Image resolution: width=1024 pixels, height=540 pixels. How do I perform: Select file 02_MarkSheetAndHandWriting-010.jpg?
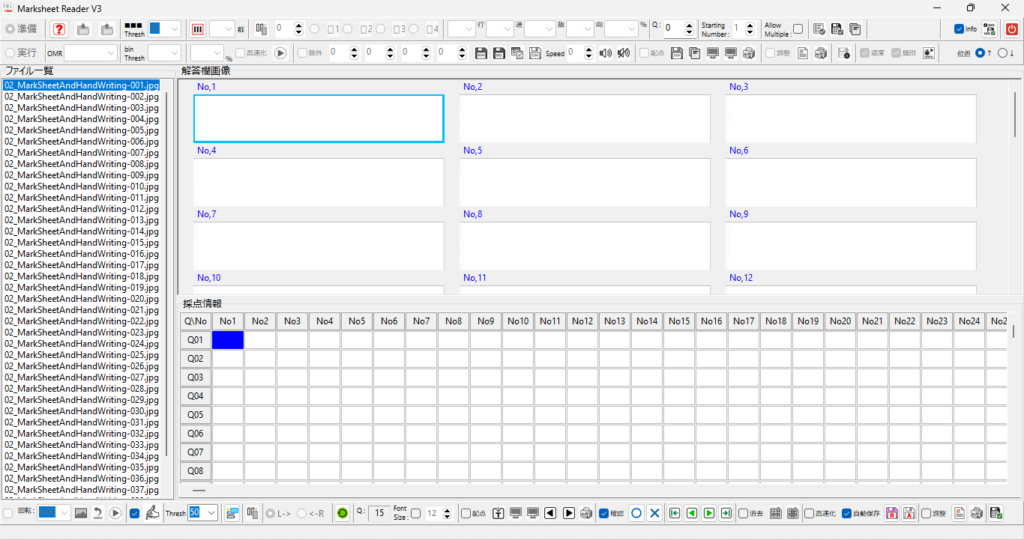81,187
